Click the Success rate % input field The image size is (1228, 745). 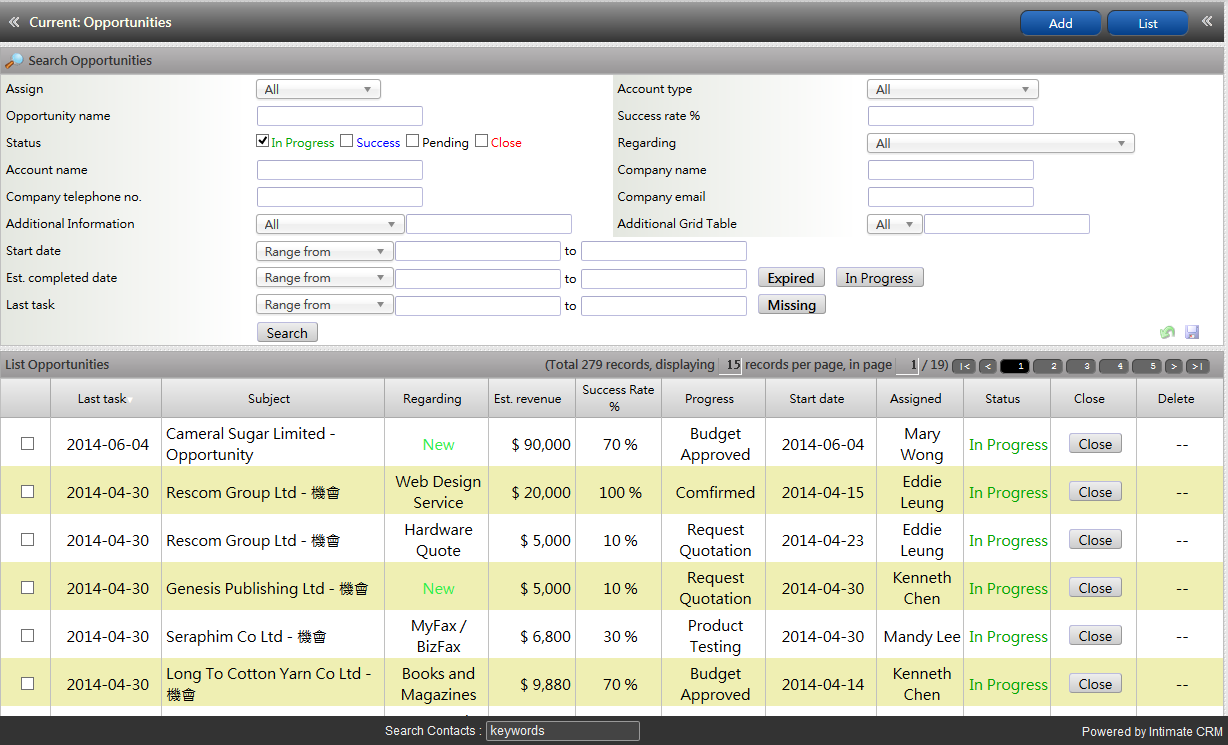point(951,116)
